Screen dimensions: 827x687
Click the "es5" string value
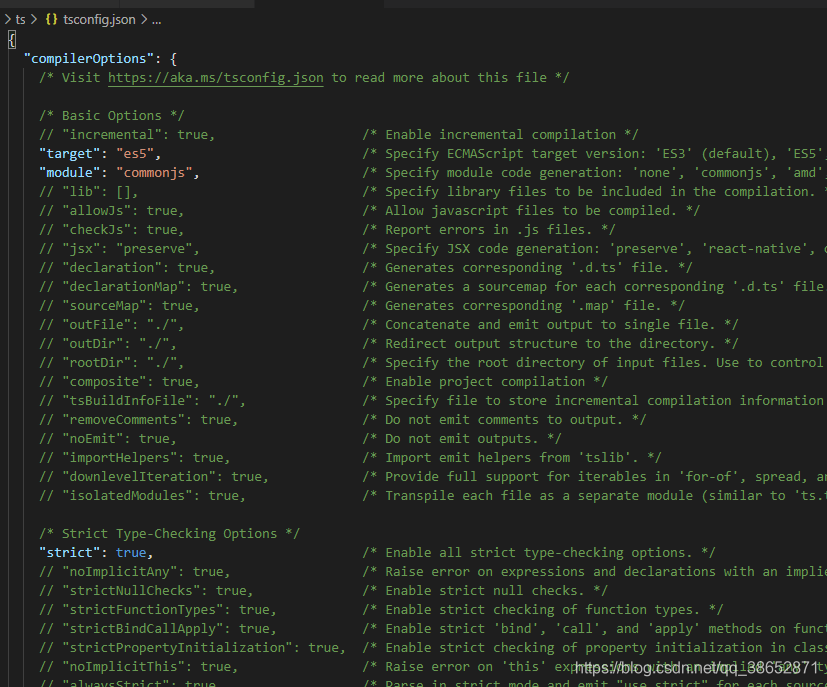(135, 153)
